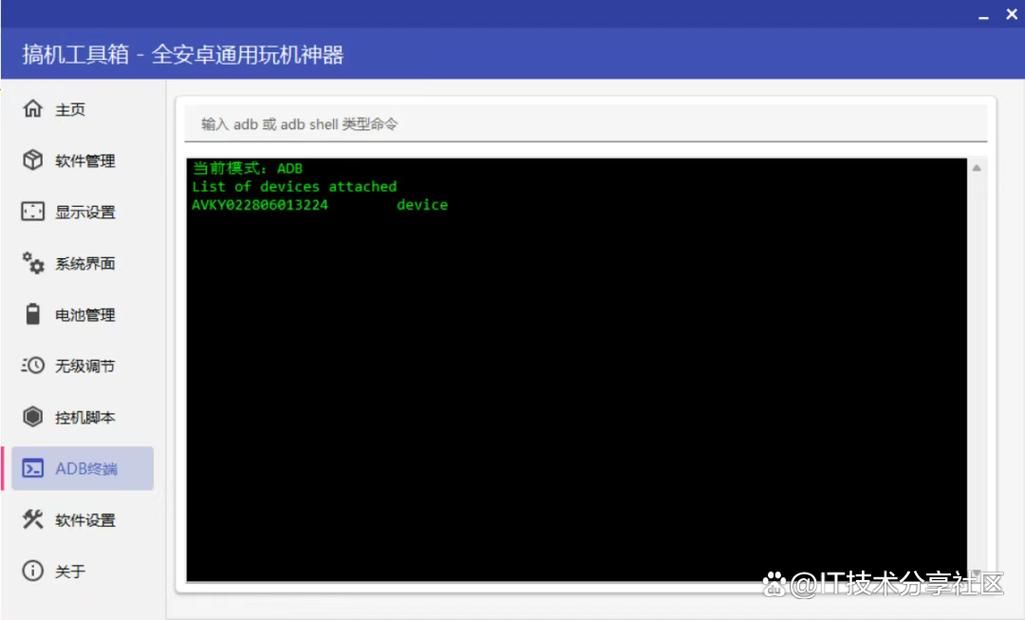Open 关于 menu label

[70, 571]
